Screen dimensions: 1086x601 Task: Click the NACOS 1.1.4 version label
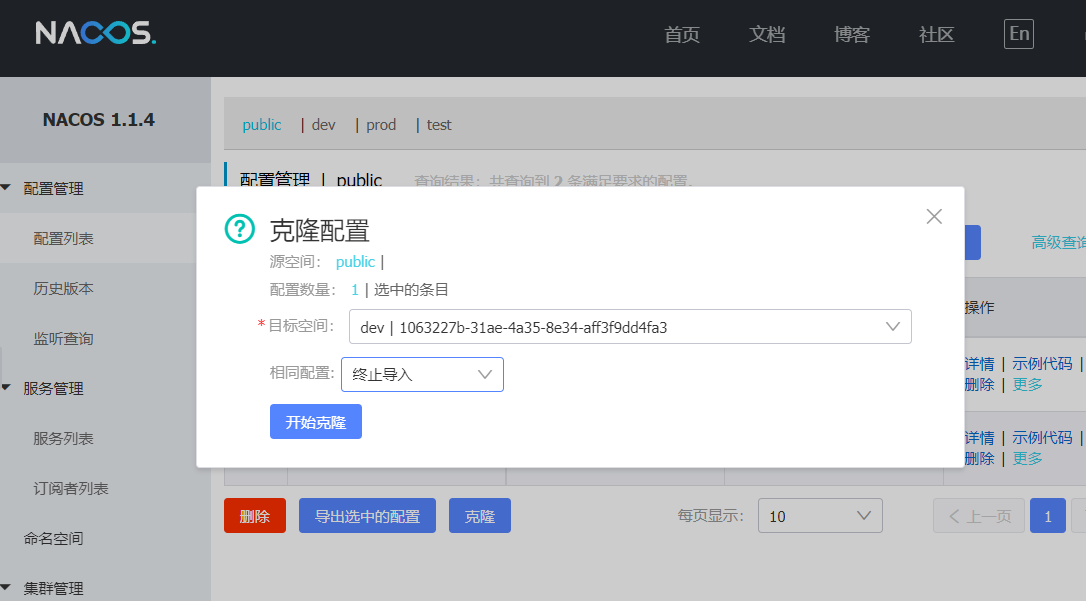tap(98, 120)
